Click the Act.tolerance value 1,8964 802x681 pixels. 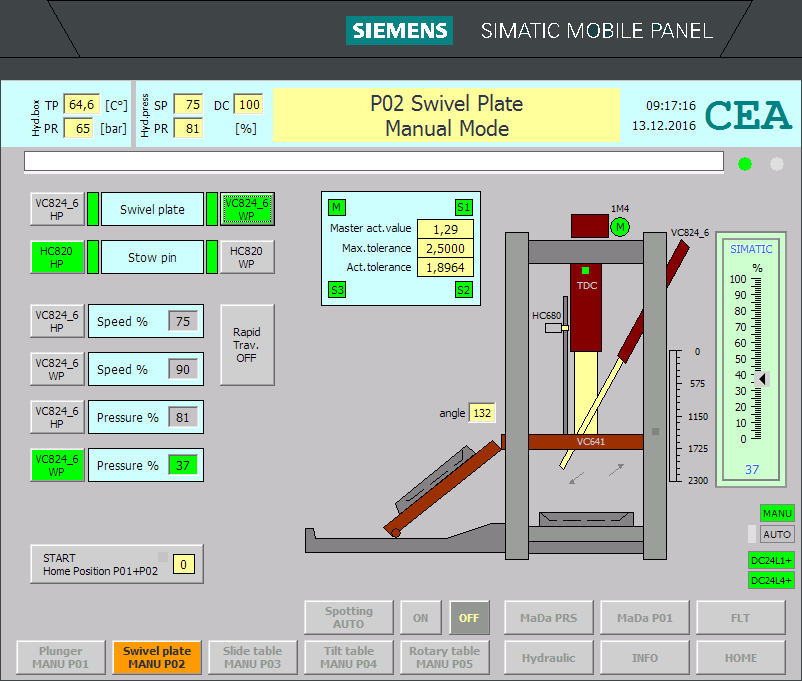point(445,267)
